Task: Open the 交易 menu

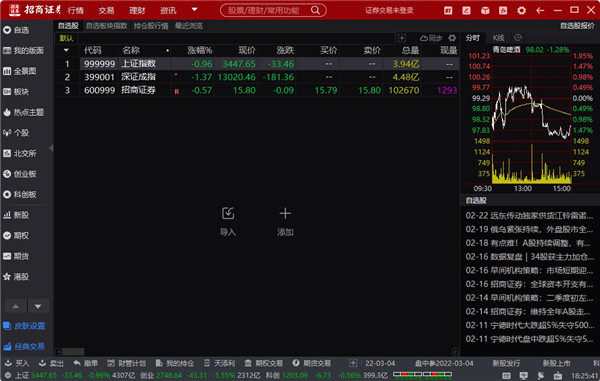Action: pyautogui.click(x=106, y=10)
